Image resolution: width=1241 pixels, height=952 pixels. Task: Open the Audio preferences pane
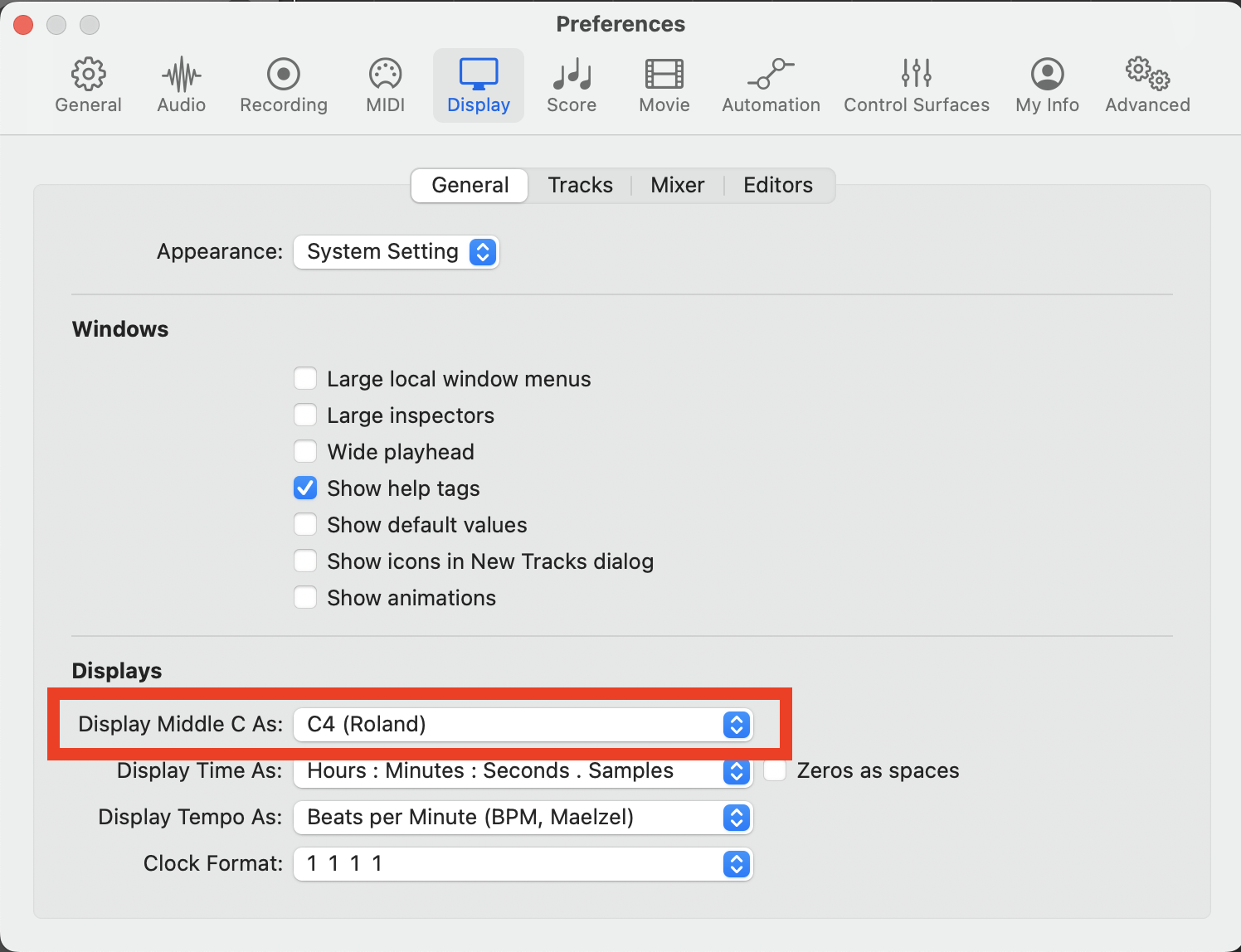(x=182, y=85)
